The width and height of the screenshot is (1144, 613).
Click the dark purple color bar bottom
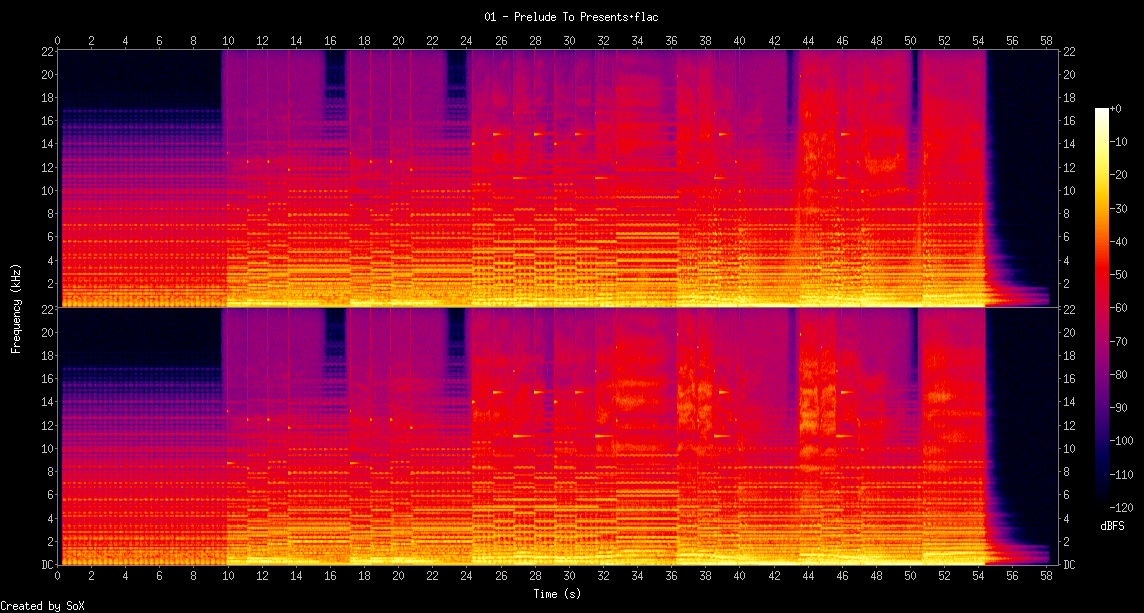(1102, 503)
